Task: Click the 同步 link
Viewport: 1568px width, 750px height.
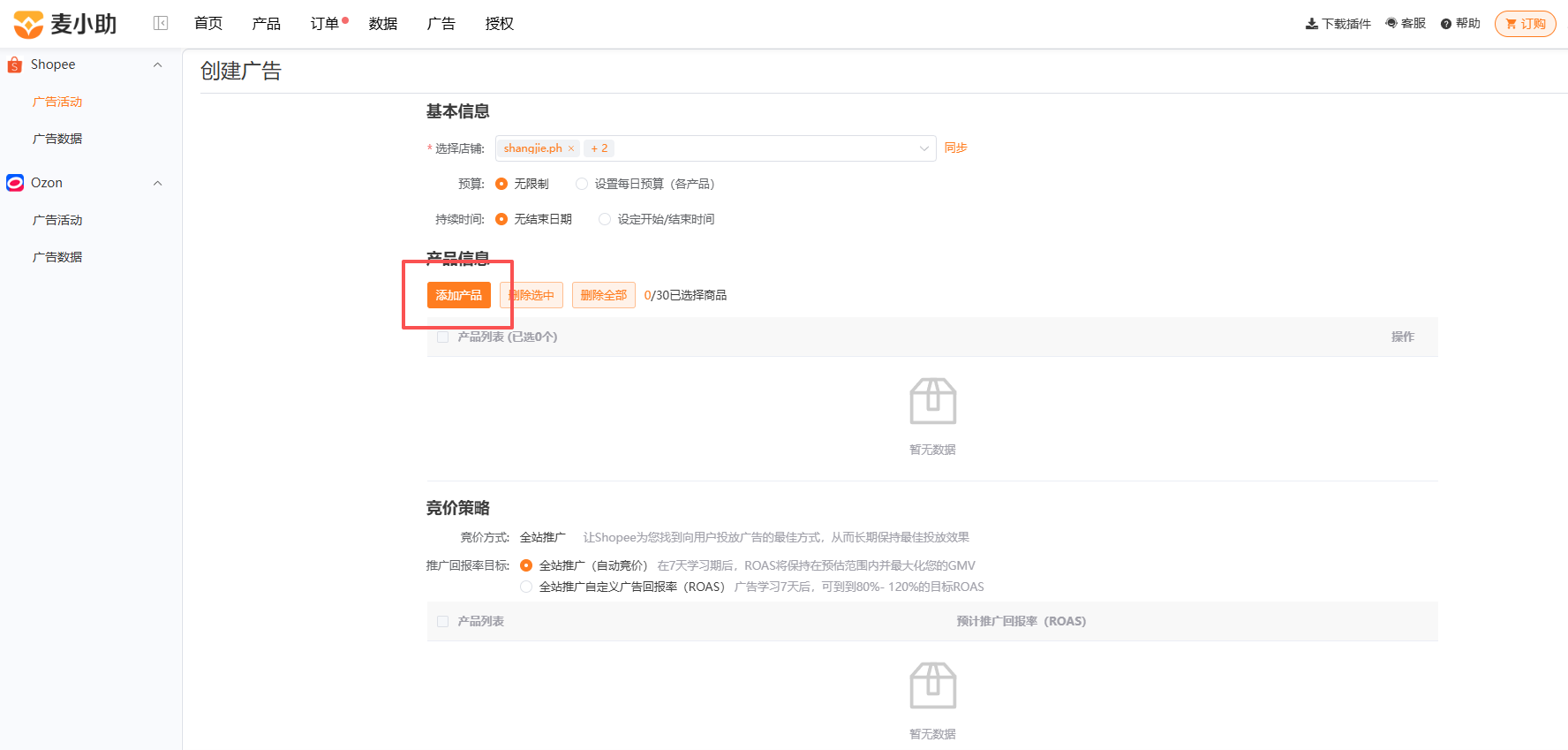Action: point(956,148)
